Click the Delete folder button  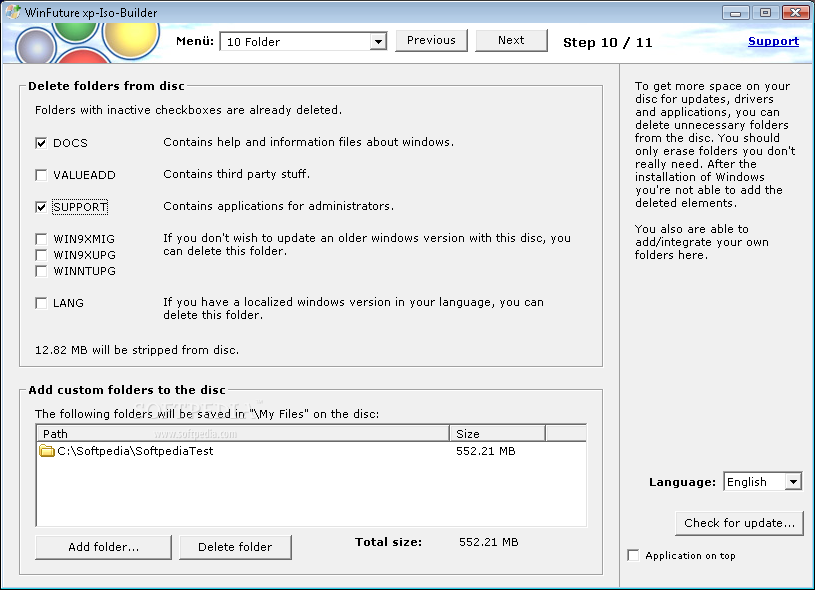point(235,547)
